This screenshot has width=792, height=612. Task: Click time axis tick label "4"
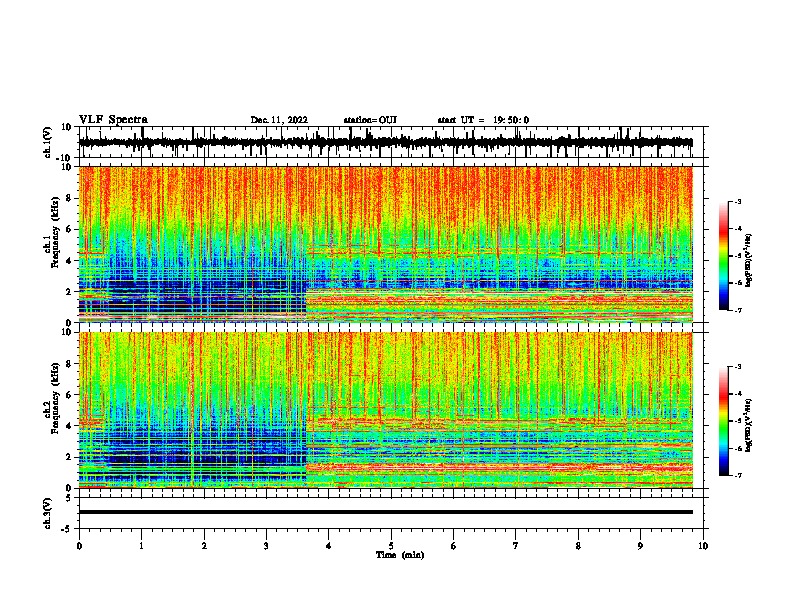point(329,546)
